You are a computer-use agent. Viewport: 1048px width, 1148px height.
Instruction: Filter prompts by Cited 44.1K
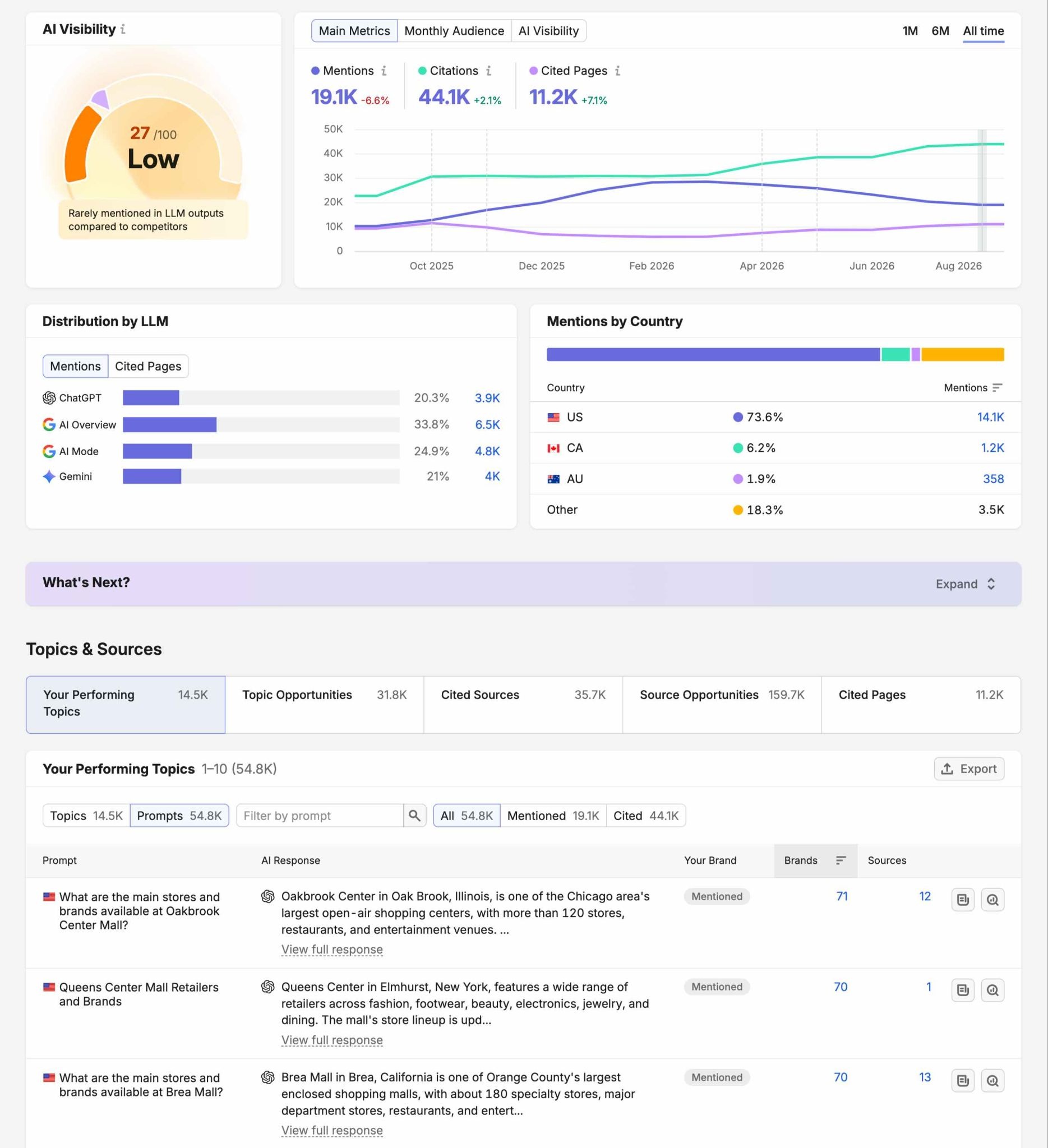[646, 816]
